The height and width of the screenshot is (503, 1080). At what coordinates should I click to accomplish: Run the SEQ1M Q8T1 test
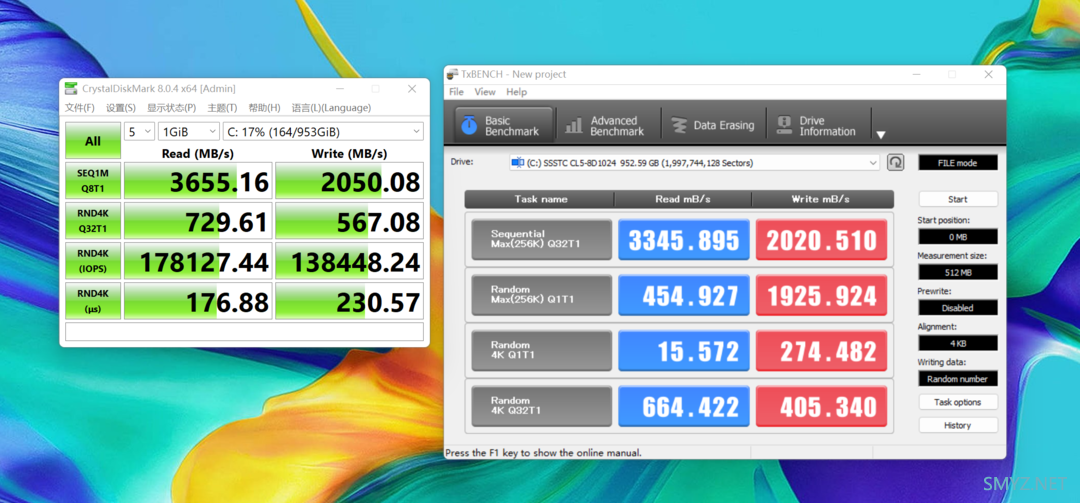(92, 180)
